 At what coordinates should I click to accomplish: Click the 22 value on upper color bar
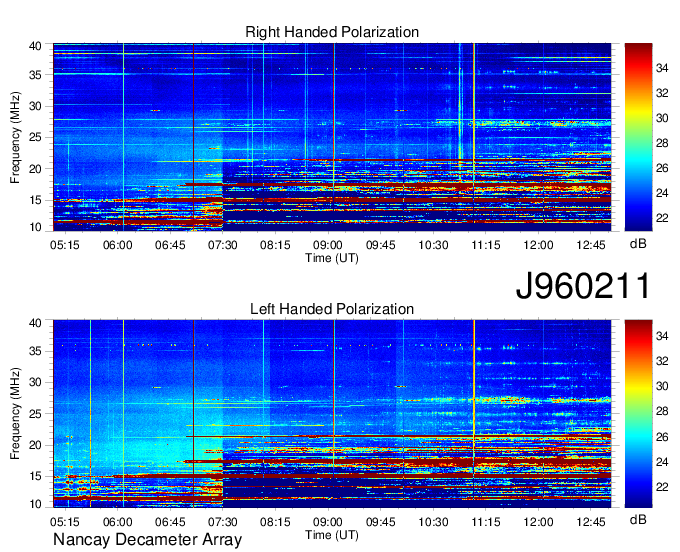662,218
